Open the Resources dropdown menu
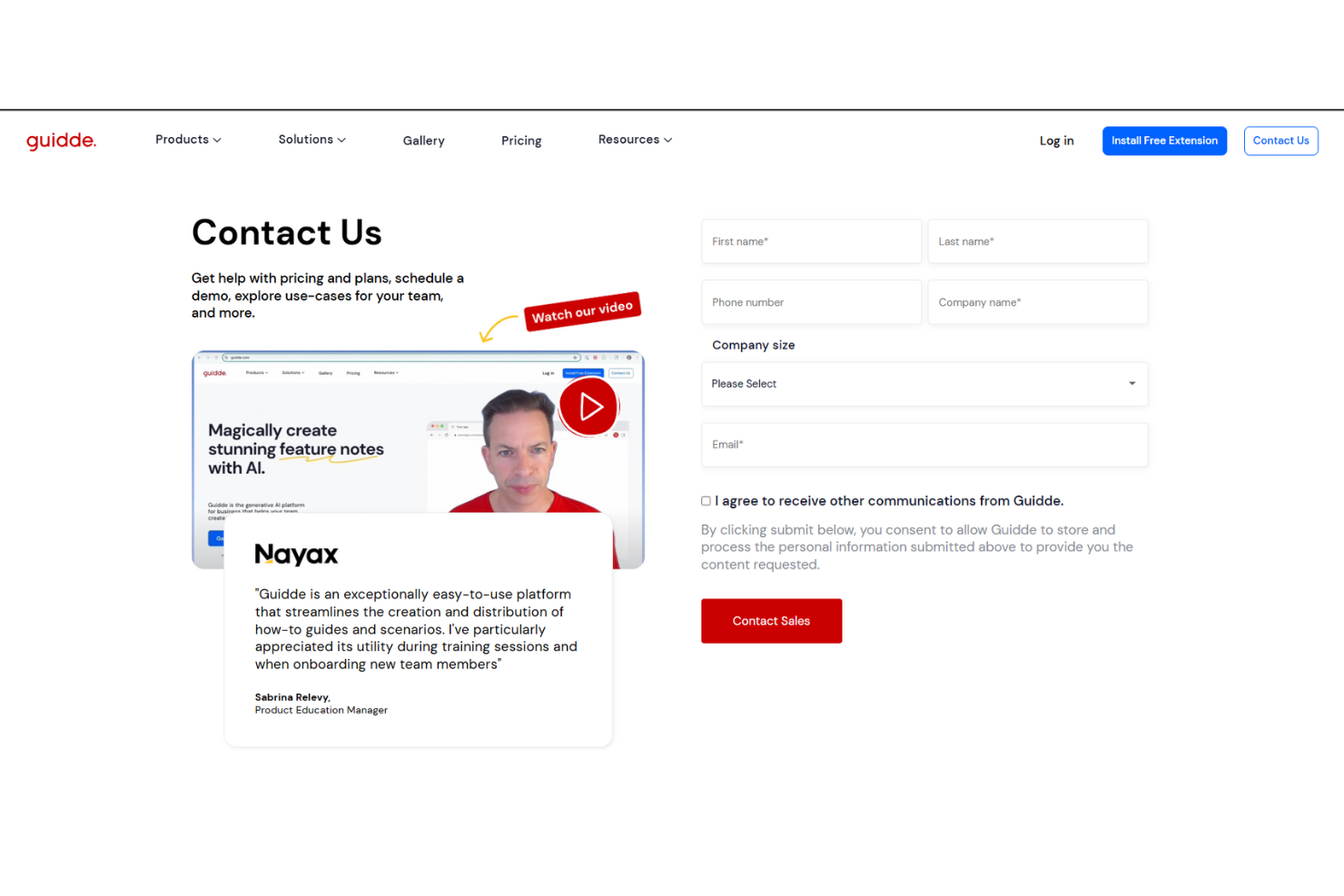The height and width of the screenshot is (896, 1344). [x=635, y=140]
